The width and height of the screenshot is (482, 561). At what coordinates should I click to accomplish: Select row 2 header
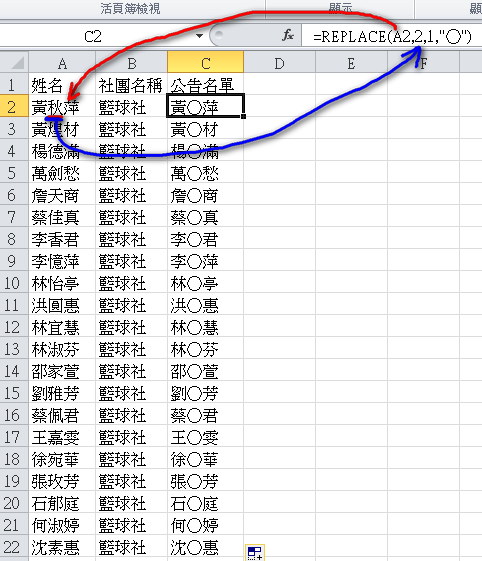14,106
